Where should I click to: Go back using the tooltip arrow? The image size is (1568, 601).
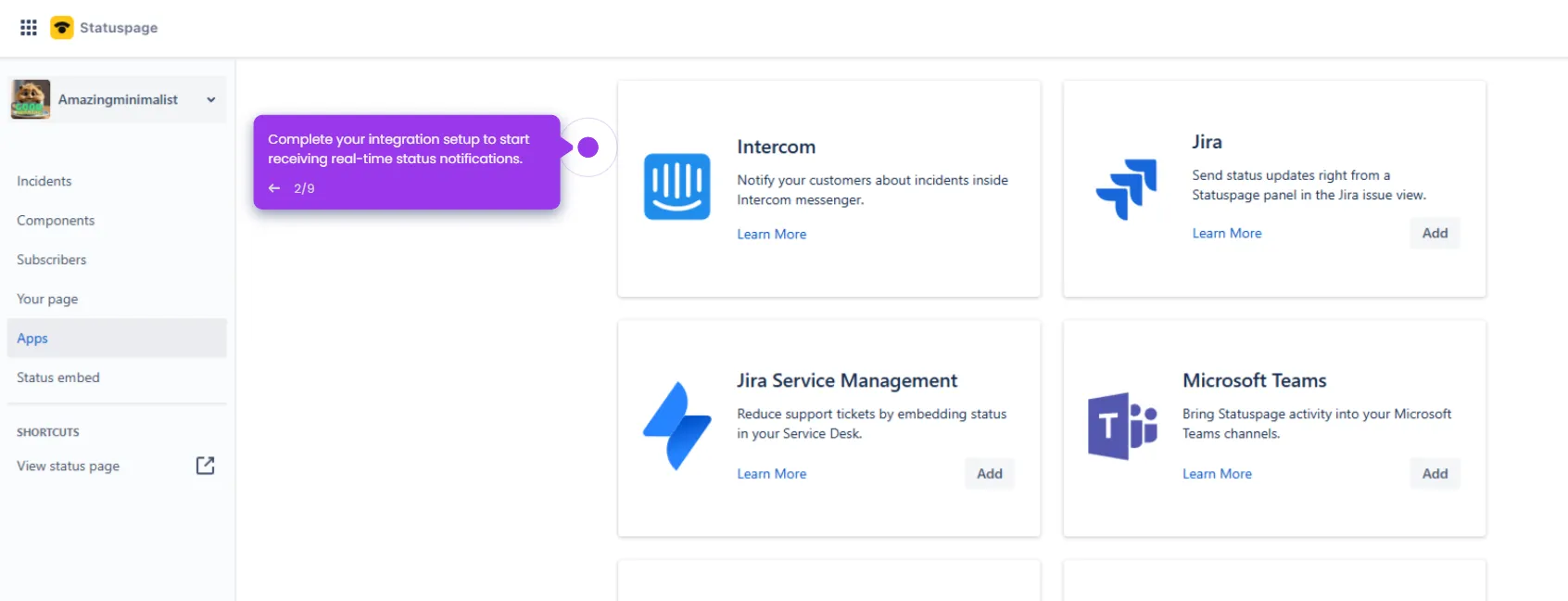click(274, 188)
